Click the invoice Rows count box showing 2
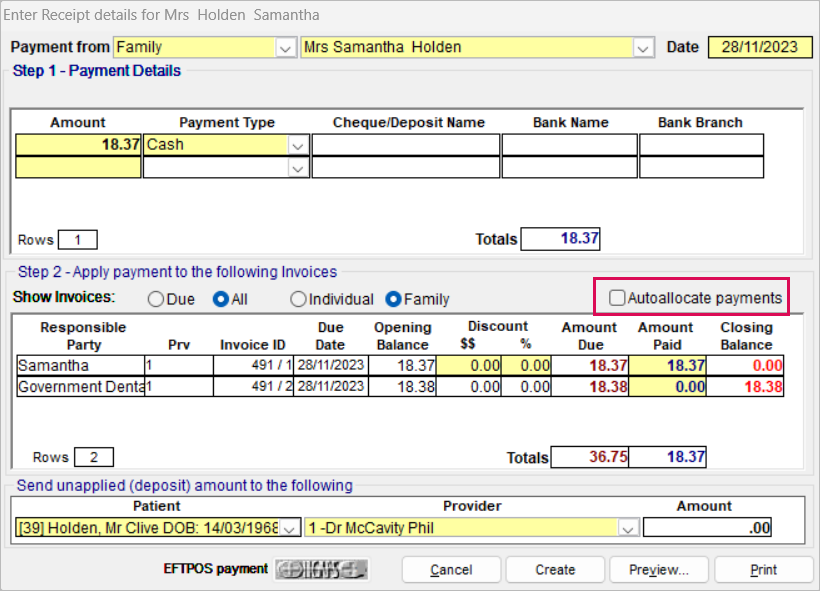The image size is (820, 591). tap(94, 457)
